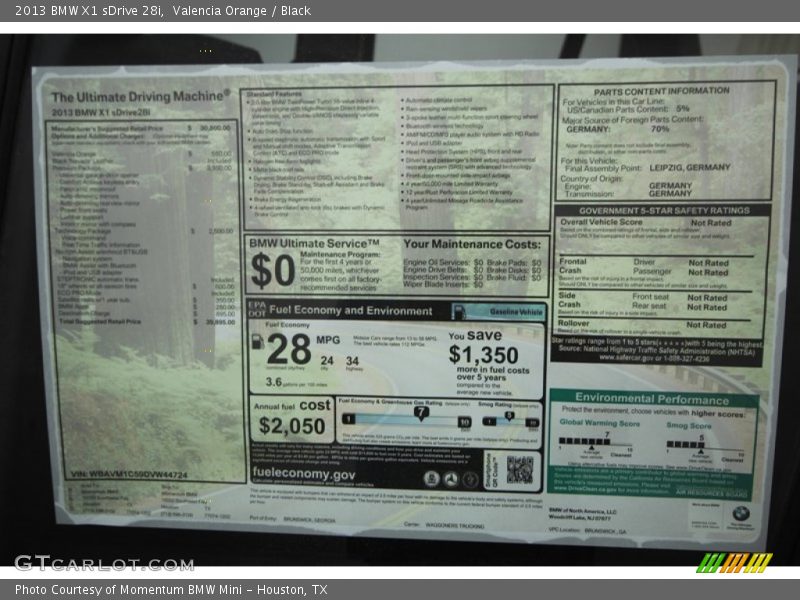Viewport: 800px width, 600px height.
Task: Click 'Wiper Blade Inserts: $0' line
Action: pyautogui.click(x=443, y=284)
